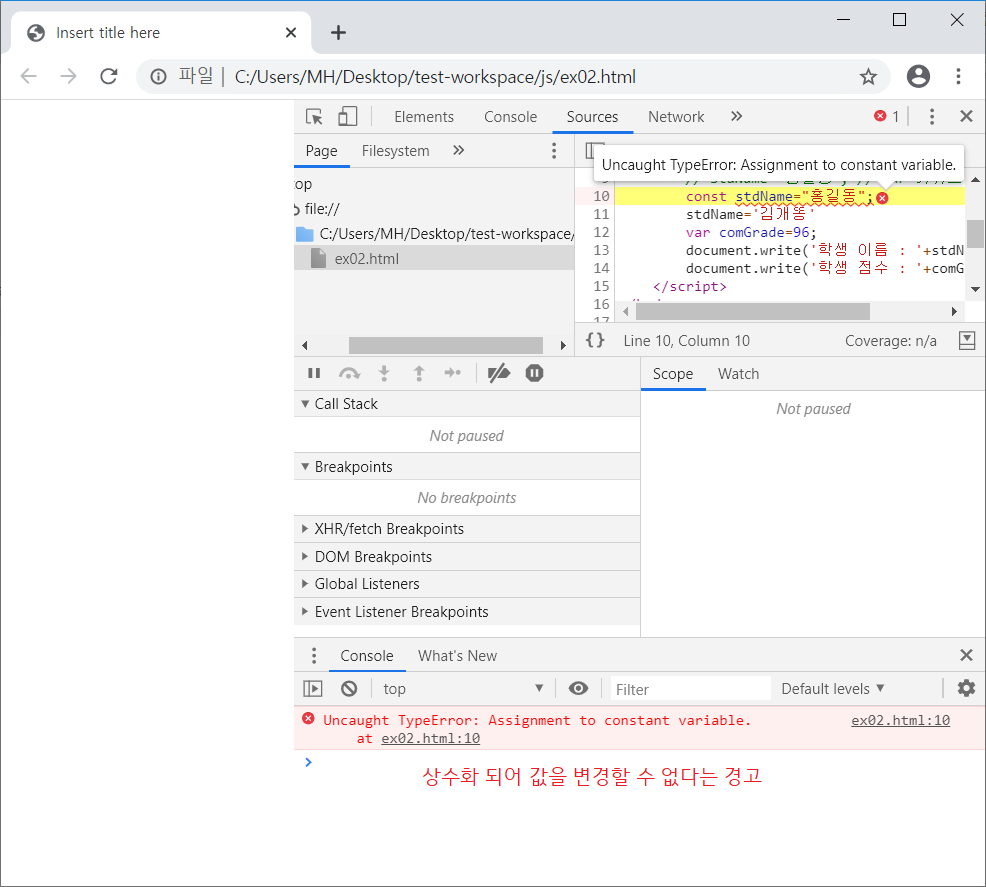
Task: Open ex02.html:10 source link on right
Action: [900, 720]
